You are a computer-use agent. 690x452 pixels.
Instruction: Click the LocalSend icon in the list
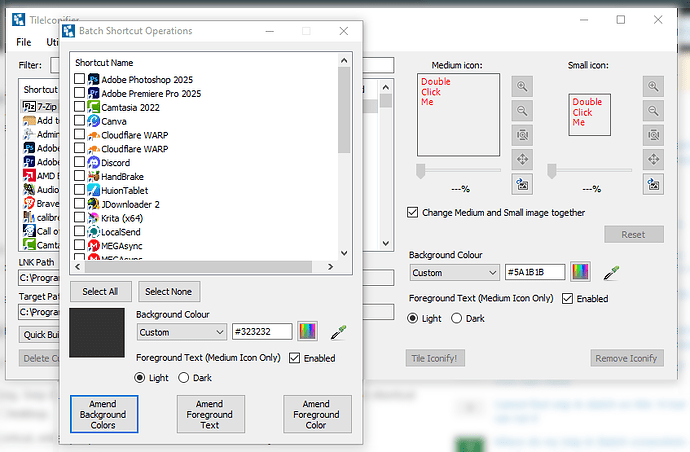click(93, 232)
